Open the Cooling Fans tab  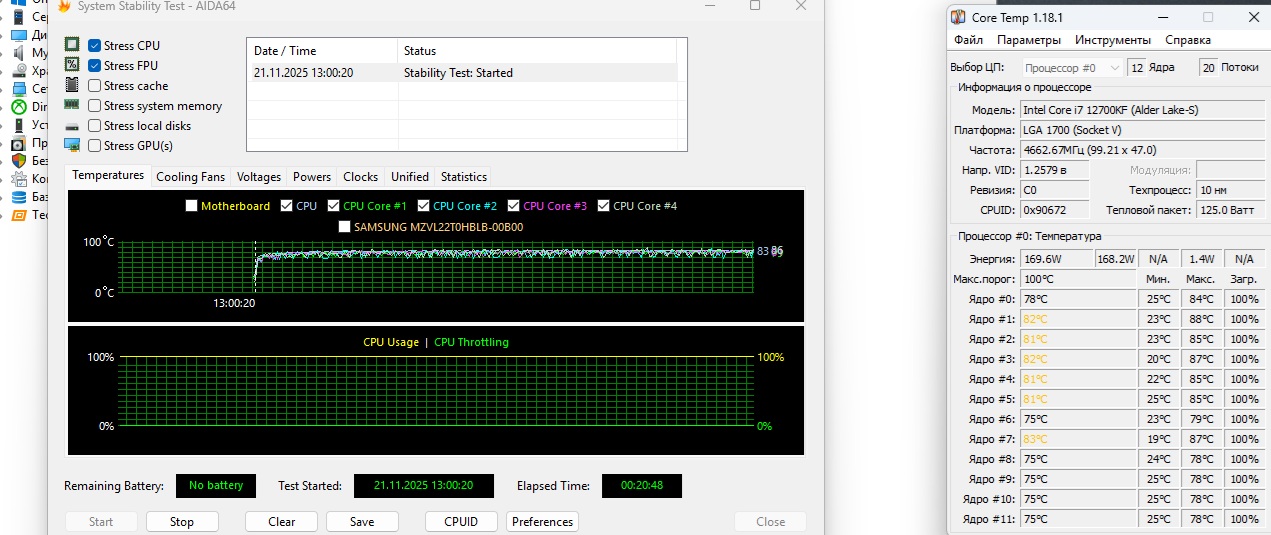pos(190,177)
